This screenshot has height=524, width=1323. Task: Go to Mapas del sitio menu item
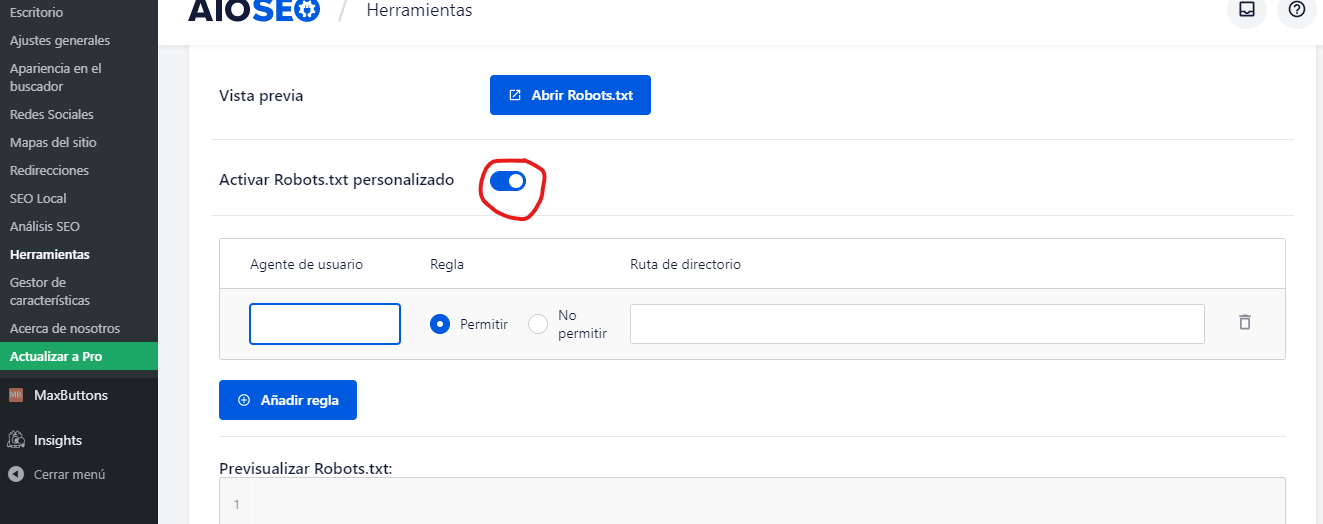[53, 143]
